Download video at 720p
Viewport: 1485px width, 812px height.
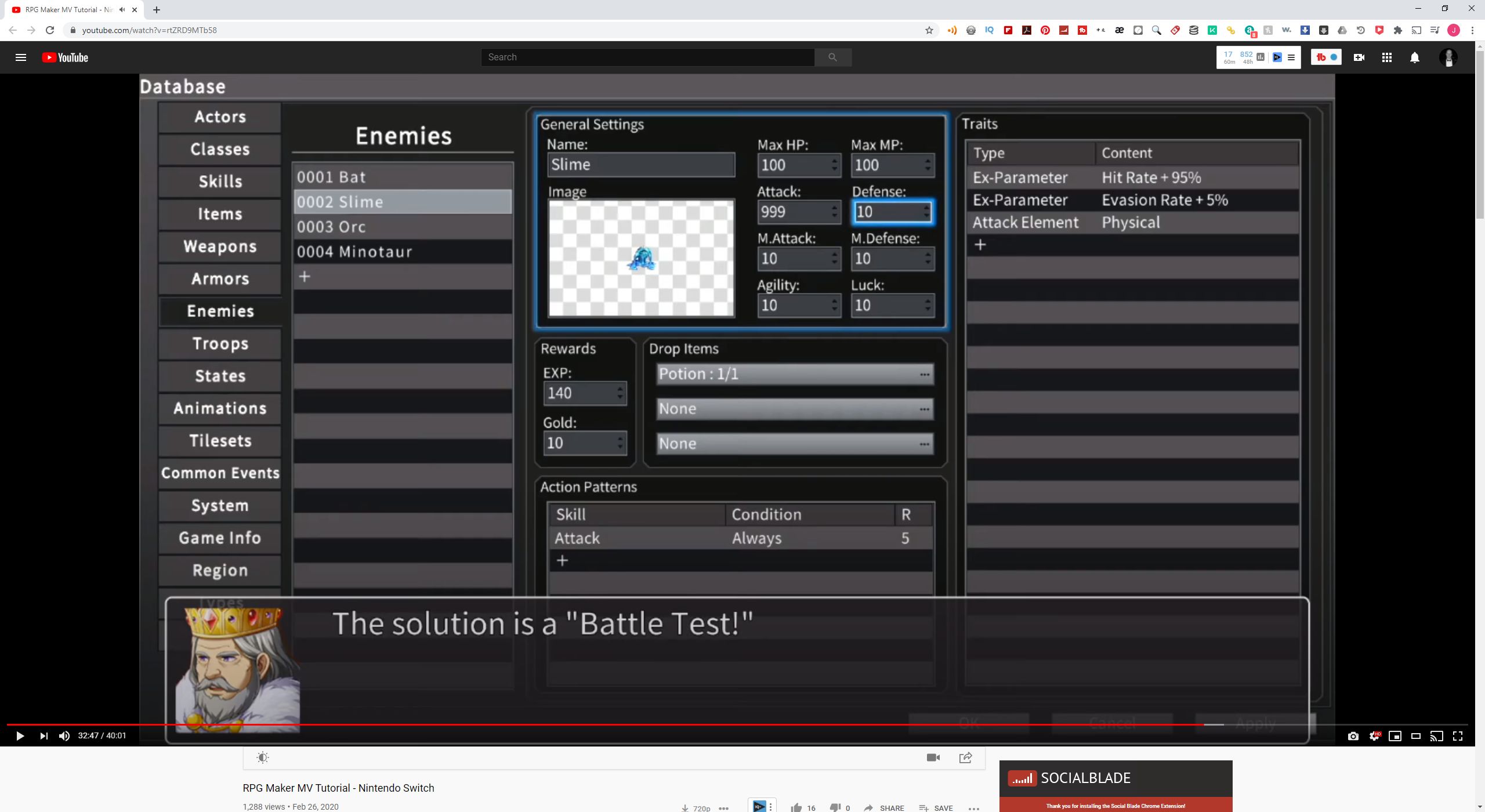[696, 808]
